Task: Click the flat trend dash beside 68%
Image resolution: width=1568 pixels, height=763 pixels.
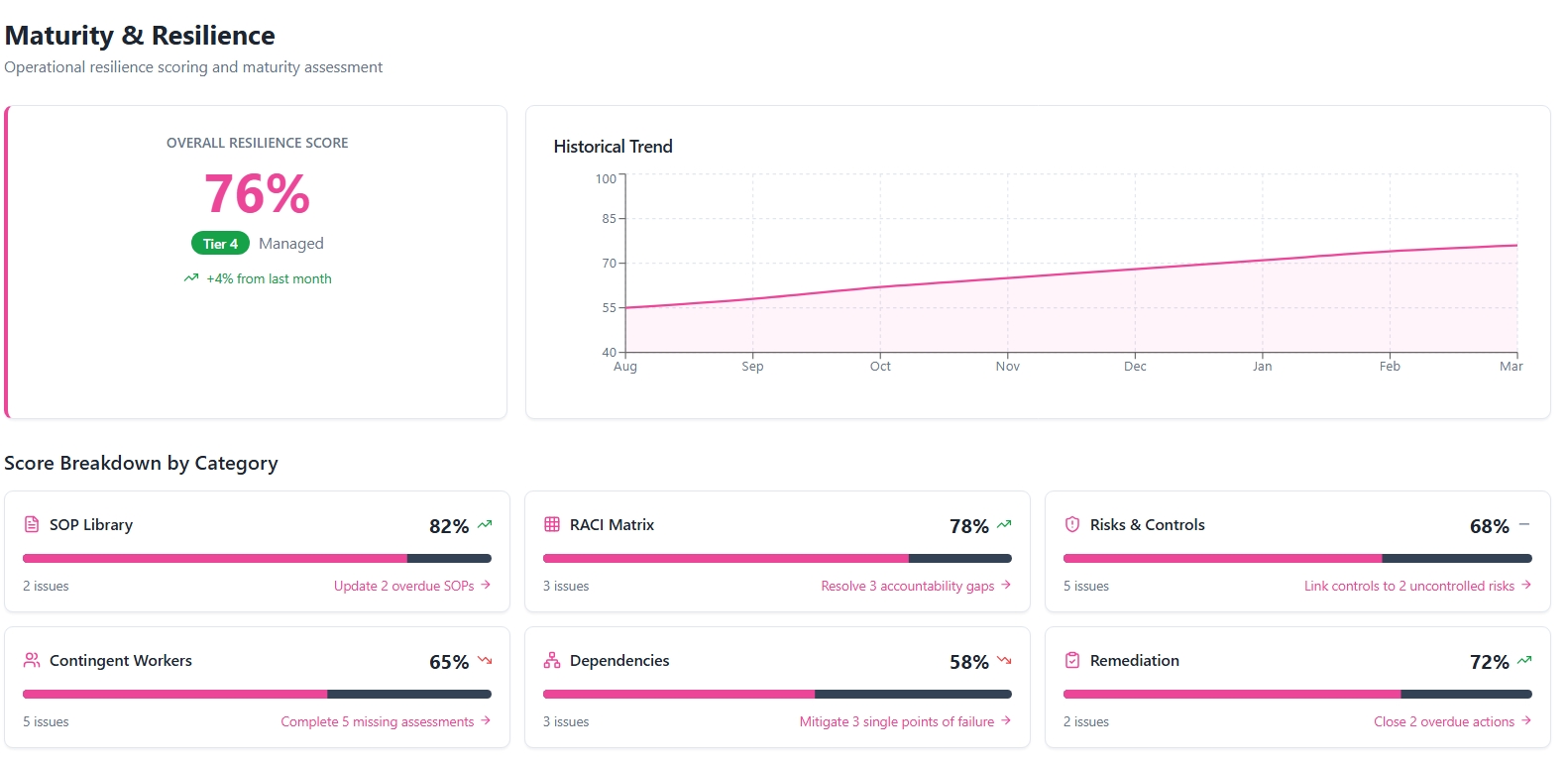Action: 1524,524
